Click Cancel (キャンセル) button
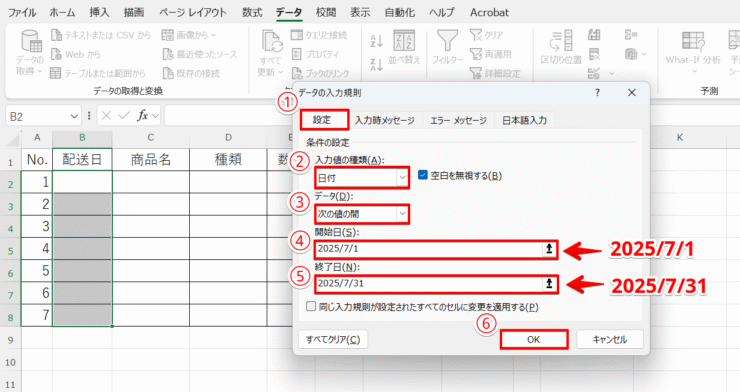Image resolution: width=740 pixels, height=392 pixels. point(610,339)
